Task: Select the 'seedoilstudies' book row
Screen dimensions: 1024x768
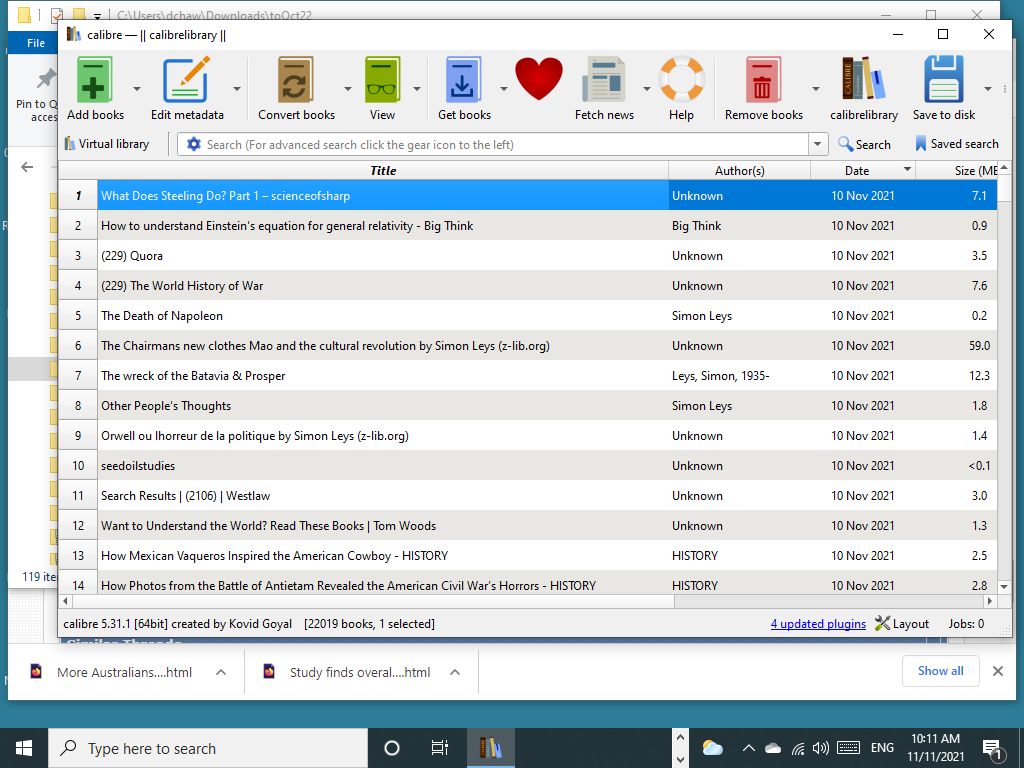Action: point(547,466)
